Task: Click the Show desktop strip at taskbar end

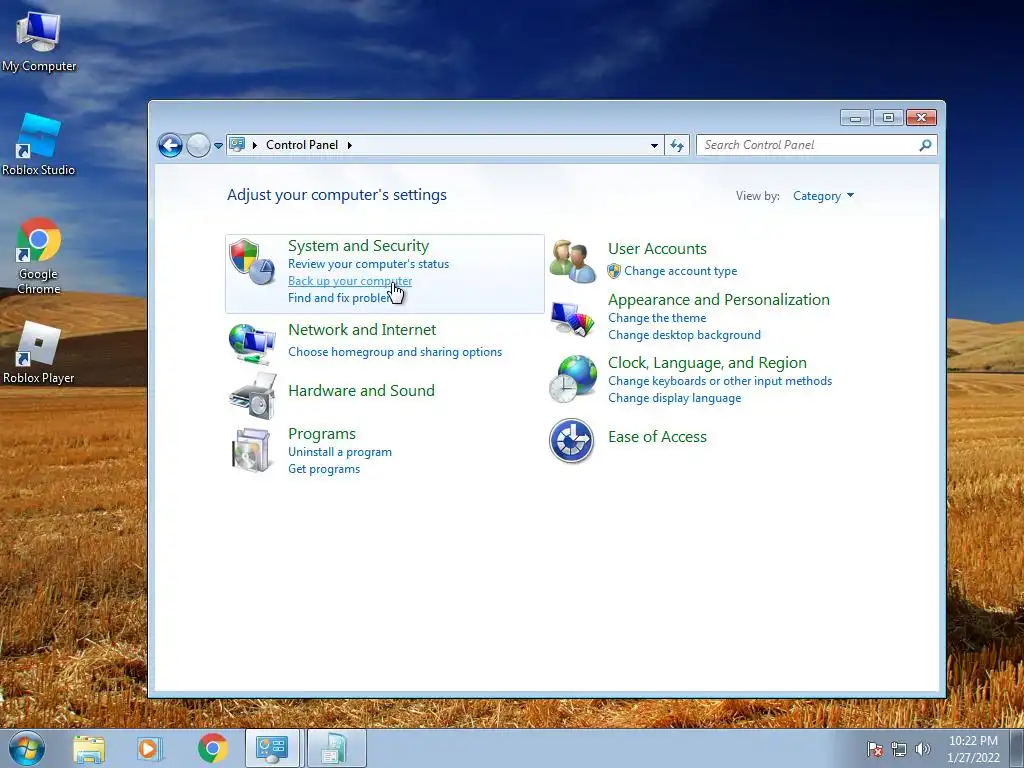Action: pos(1017,748)
